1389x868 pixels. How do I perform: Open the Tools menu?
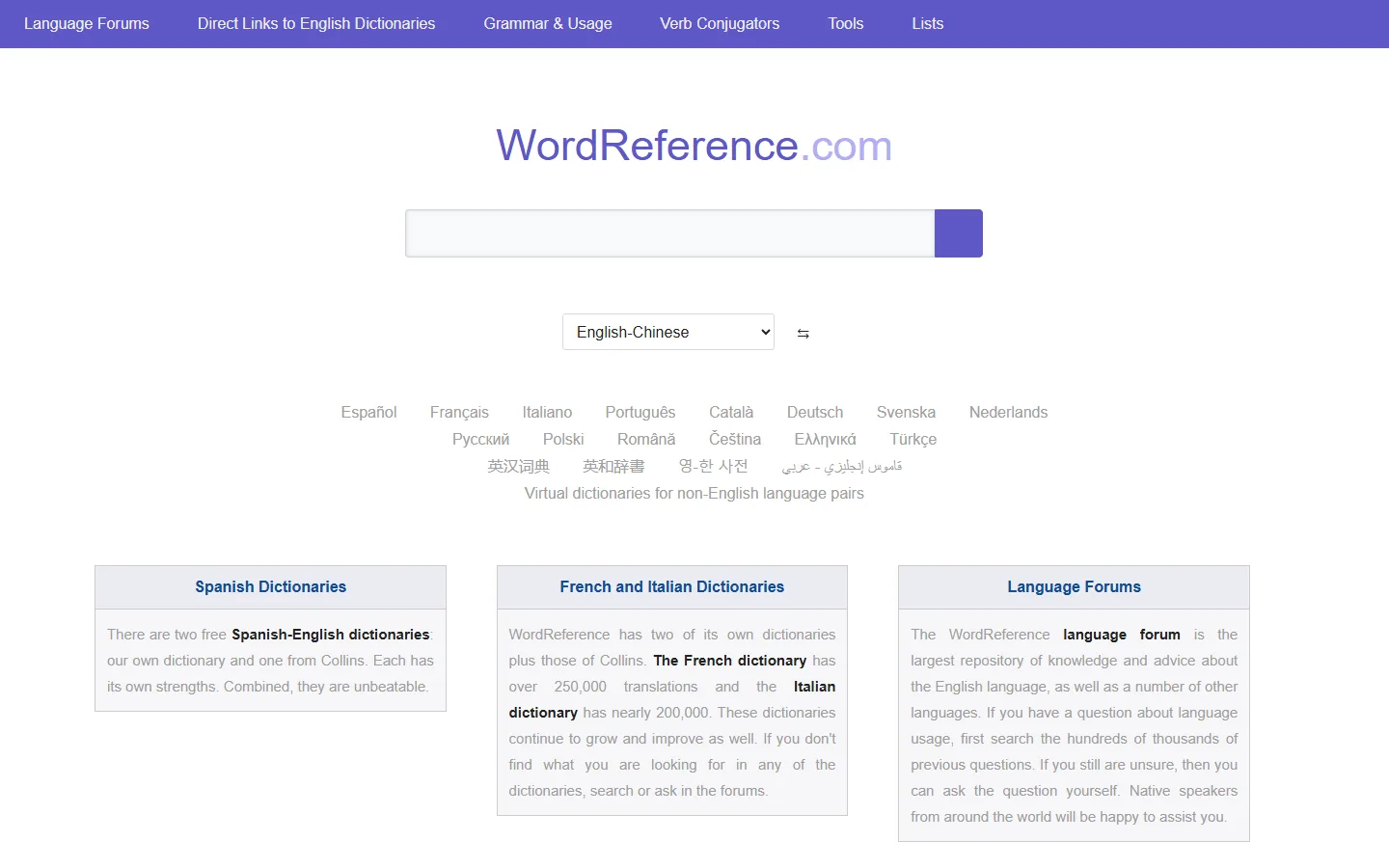(846, 23)
